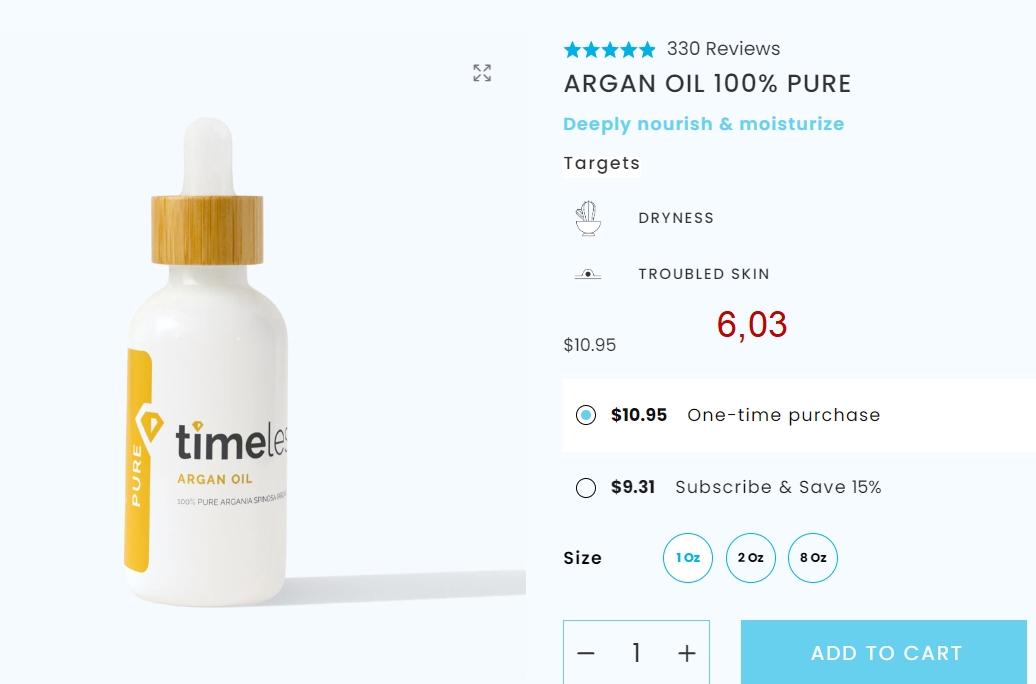This screenshot has width=1036, height=684.
Task: Click the quantity number field
Action: (x=636, y=654)
